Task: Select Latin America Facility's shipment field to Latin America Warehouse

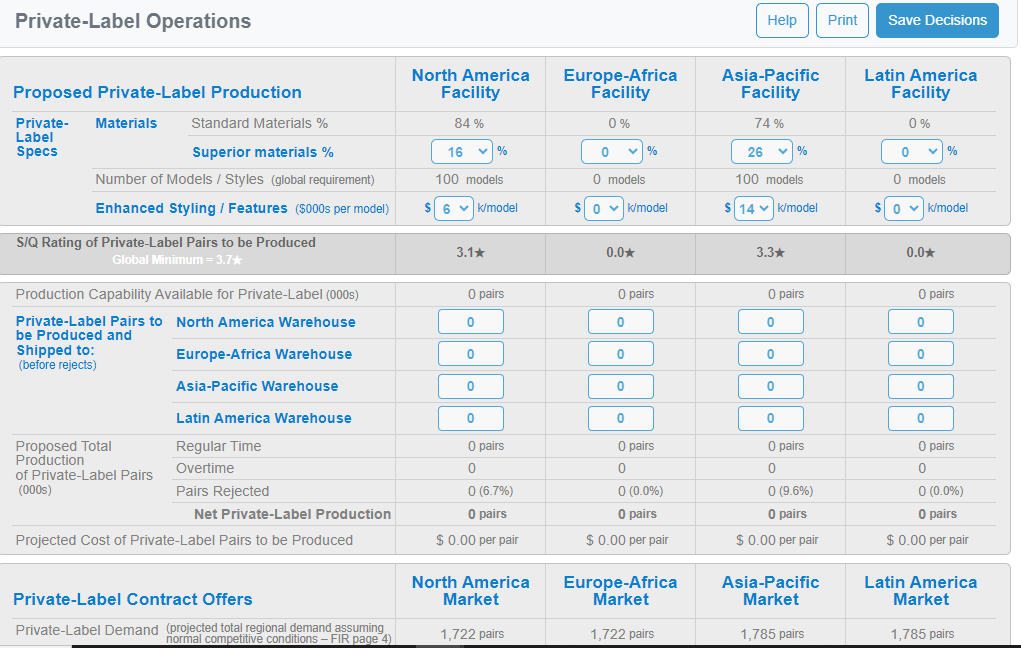Action: pos(920,418)
